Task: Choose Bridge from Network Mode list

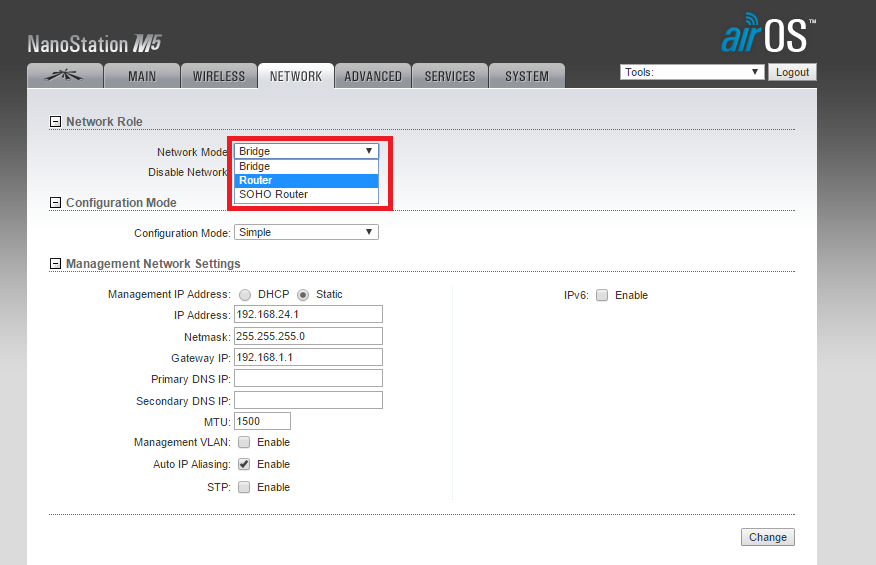Action: 306,166
